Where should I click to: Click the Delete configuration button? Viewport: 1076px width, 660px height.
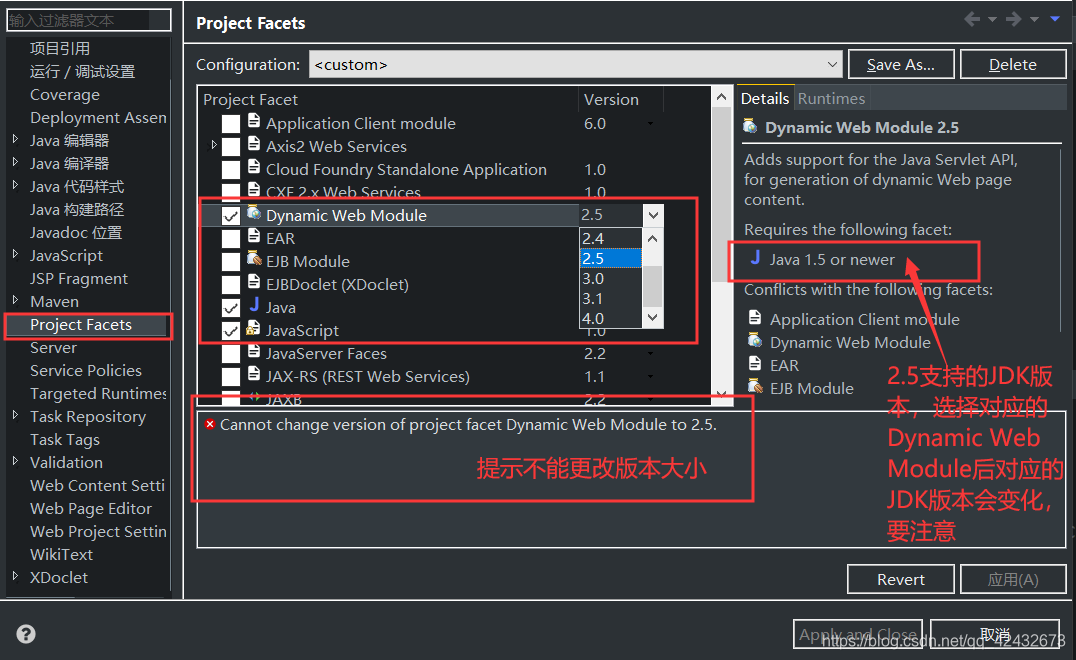tap(1013, 64)
